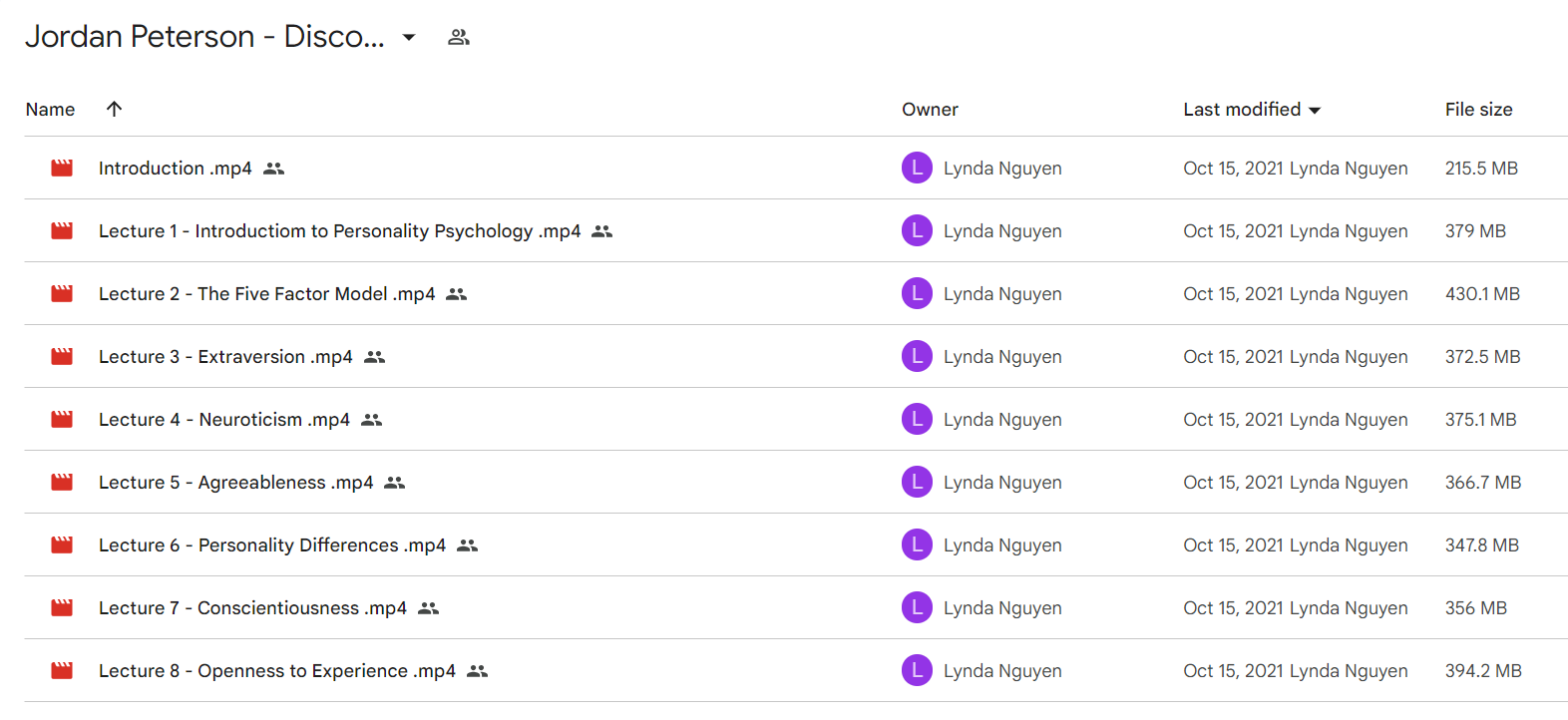This screenshot has height=720, width=1568.
Task: Click the owner avatar in Lecture 7 row
Action: pos(917,607)
